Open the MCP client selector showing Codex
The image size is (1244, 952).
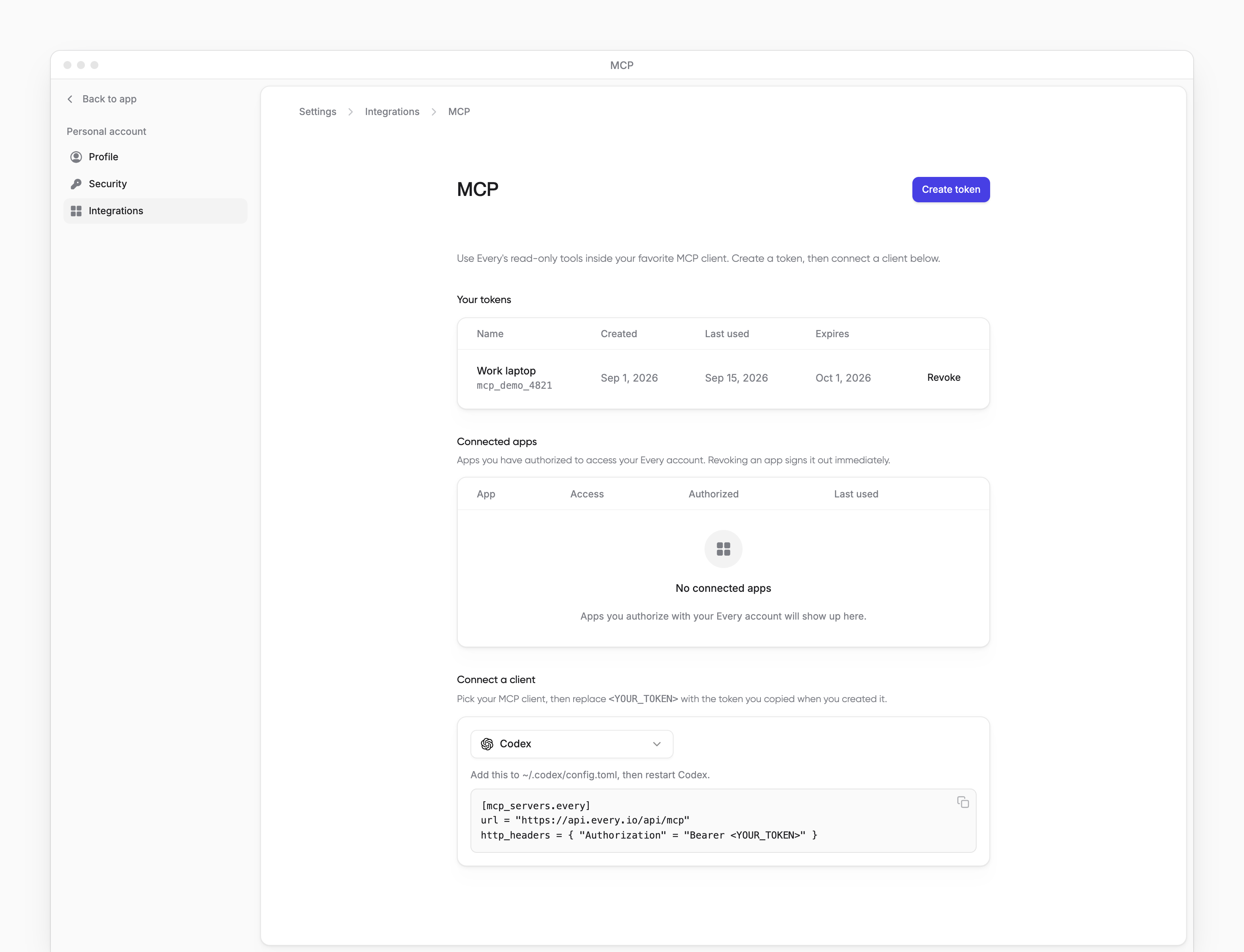click(x=571, y=744)
